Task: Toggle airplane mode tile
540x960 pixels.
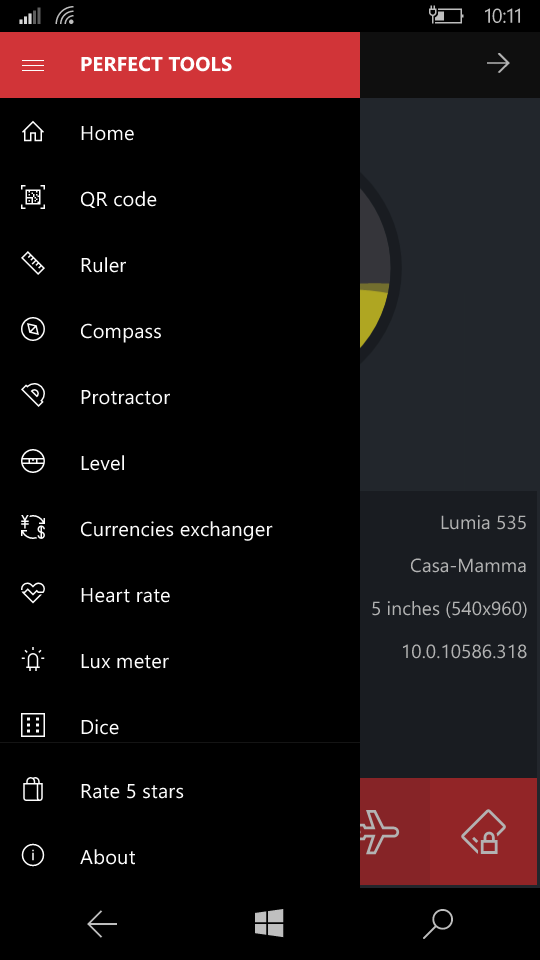Action: pyautogui.click(x=395, y=831)
